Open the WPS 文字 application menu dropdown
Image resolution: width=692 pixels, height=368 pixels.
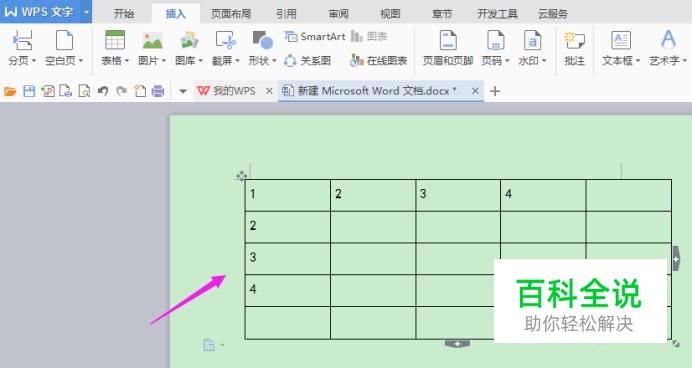click(x=86, y=12)
